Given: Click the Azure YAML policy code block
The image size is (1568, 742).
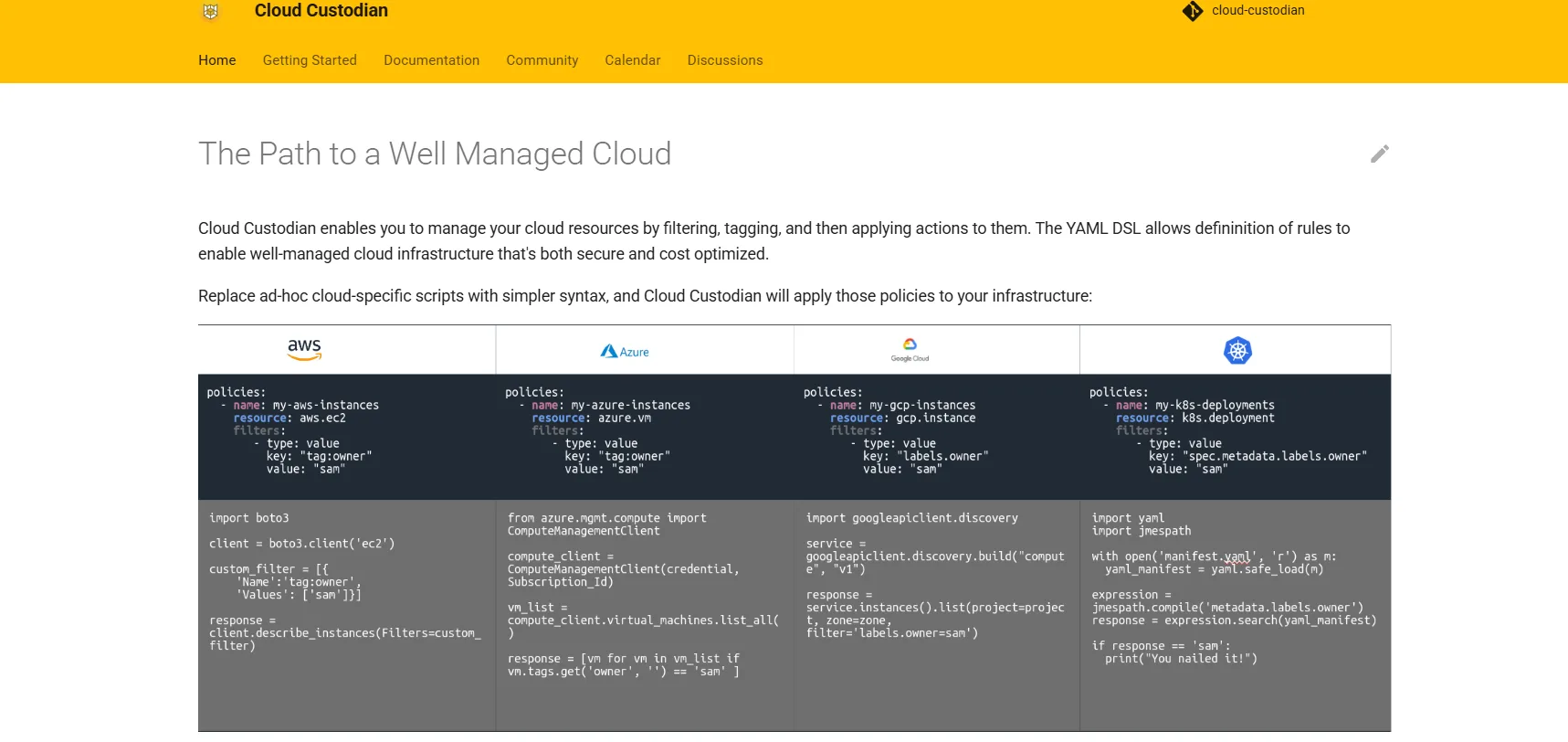Looking at the screenshot, I should click(x=644, y=436).
